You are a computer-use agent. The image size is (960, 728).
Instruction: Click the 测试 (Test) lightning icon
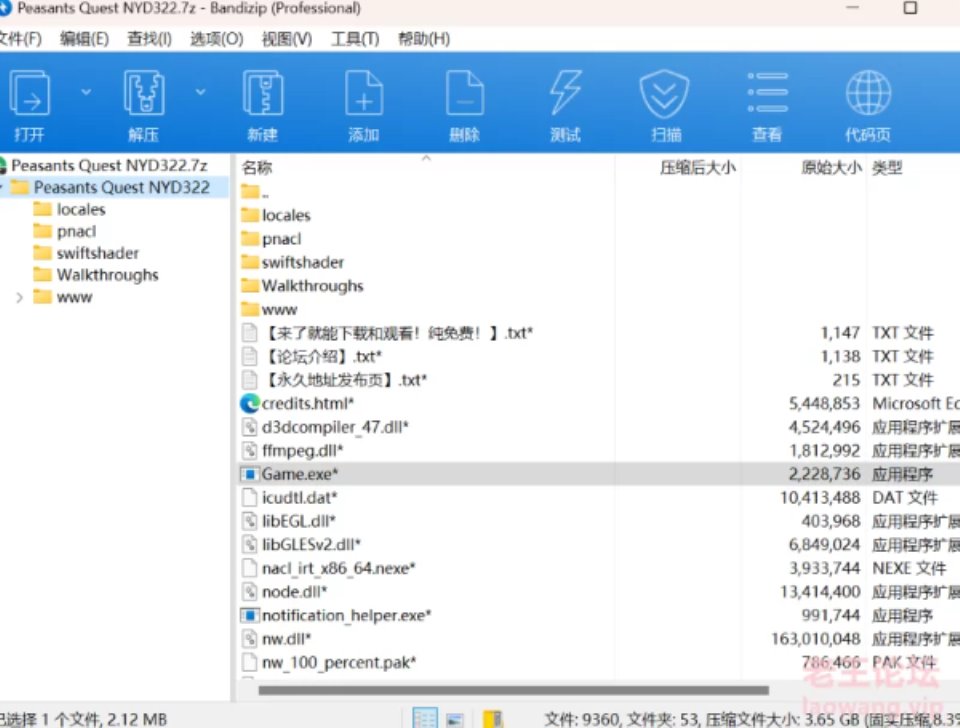pos(565,93)
